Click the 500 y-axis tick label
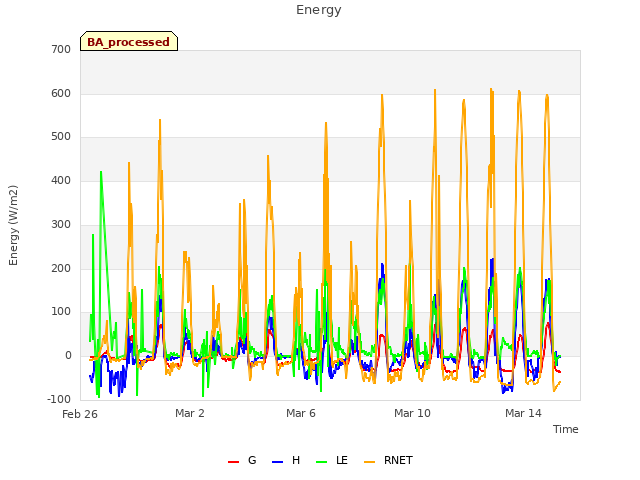 [x=61, y=137]
